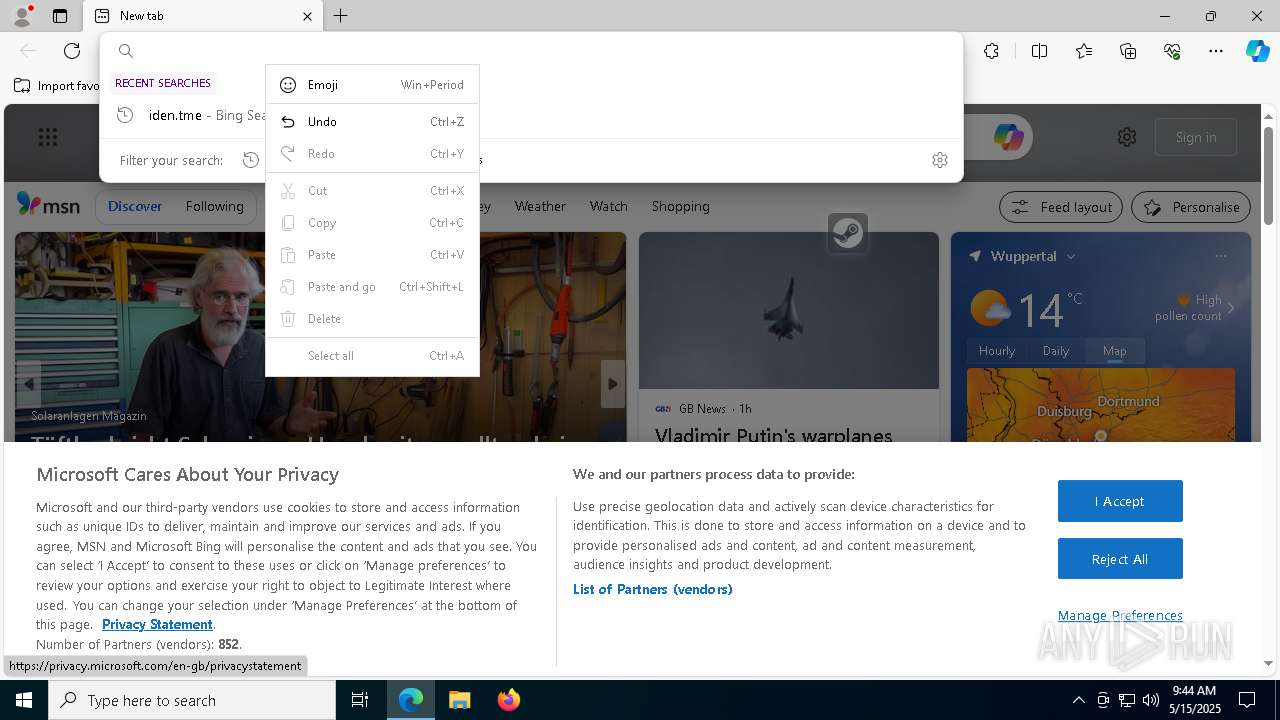1280x720 pixels.
Task: Open notification center icon
Action: pos(1247,700)
